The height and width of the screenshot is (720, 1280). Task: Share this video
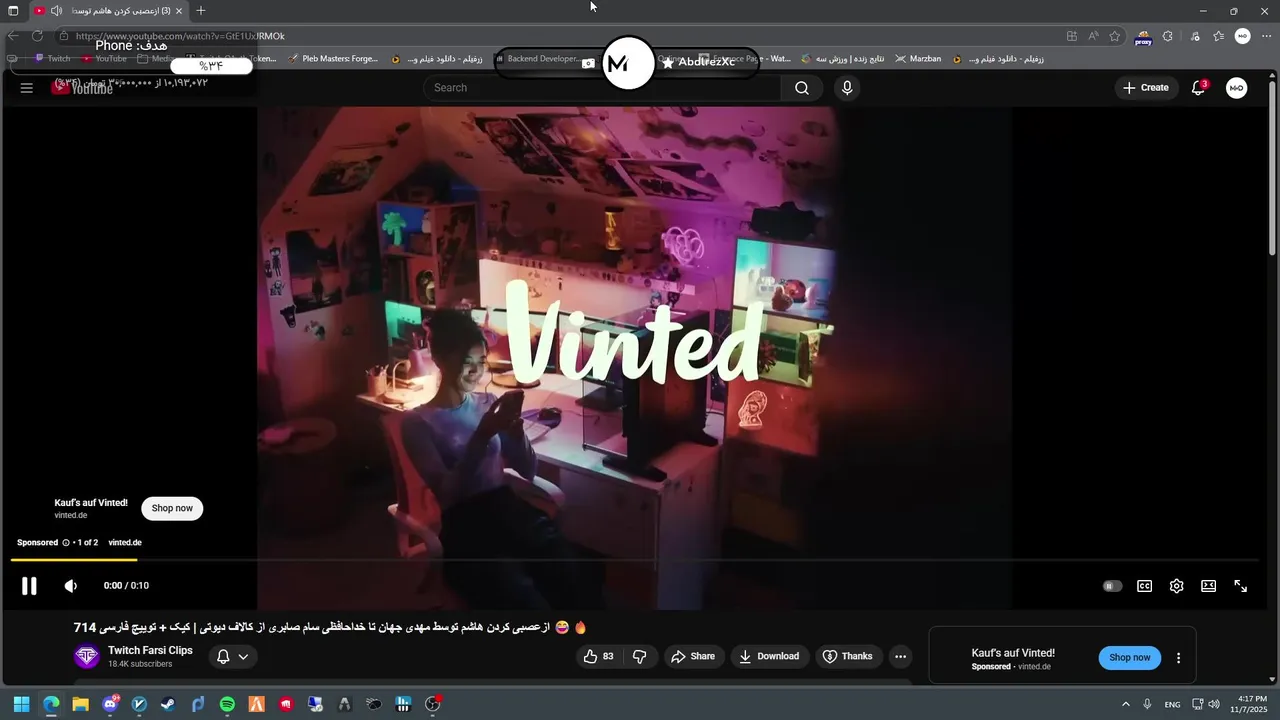(x=693, y=656)
